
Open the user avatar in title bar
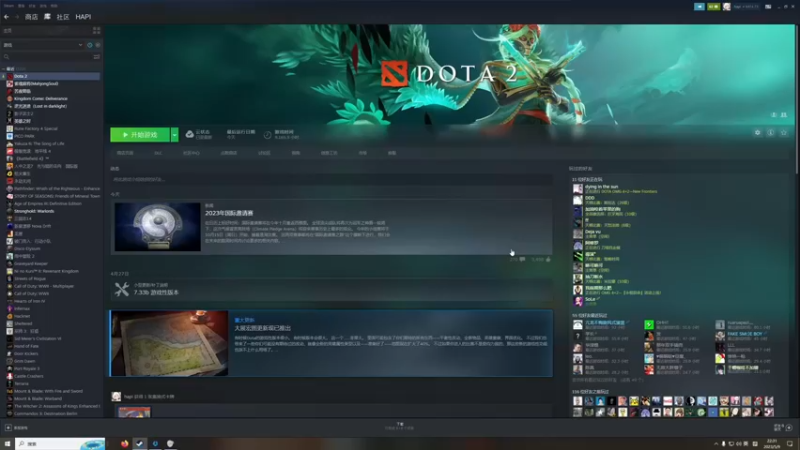727,7
